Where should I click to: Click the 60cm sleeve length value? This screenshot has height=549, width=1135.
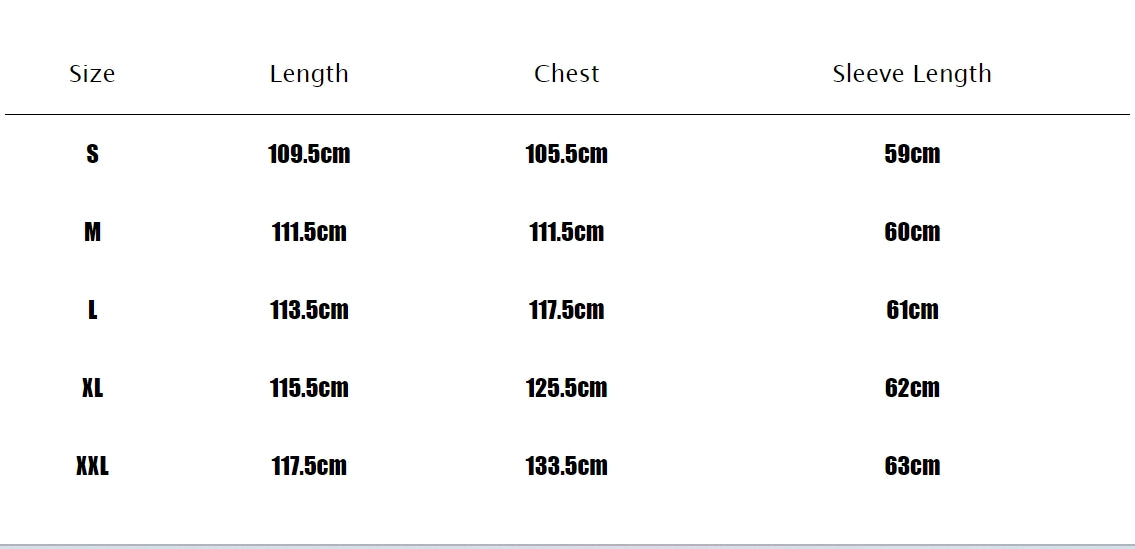pyautogui.click(x=912, y=232)
